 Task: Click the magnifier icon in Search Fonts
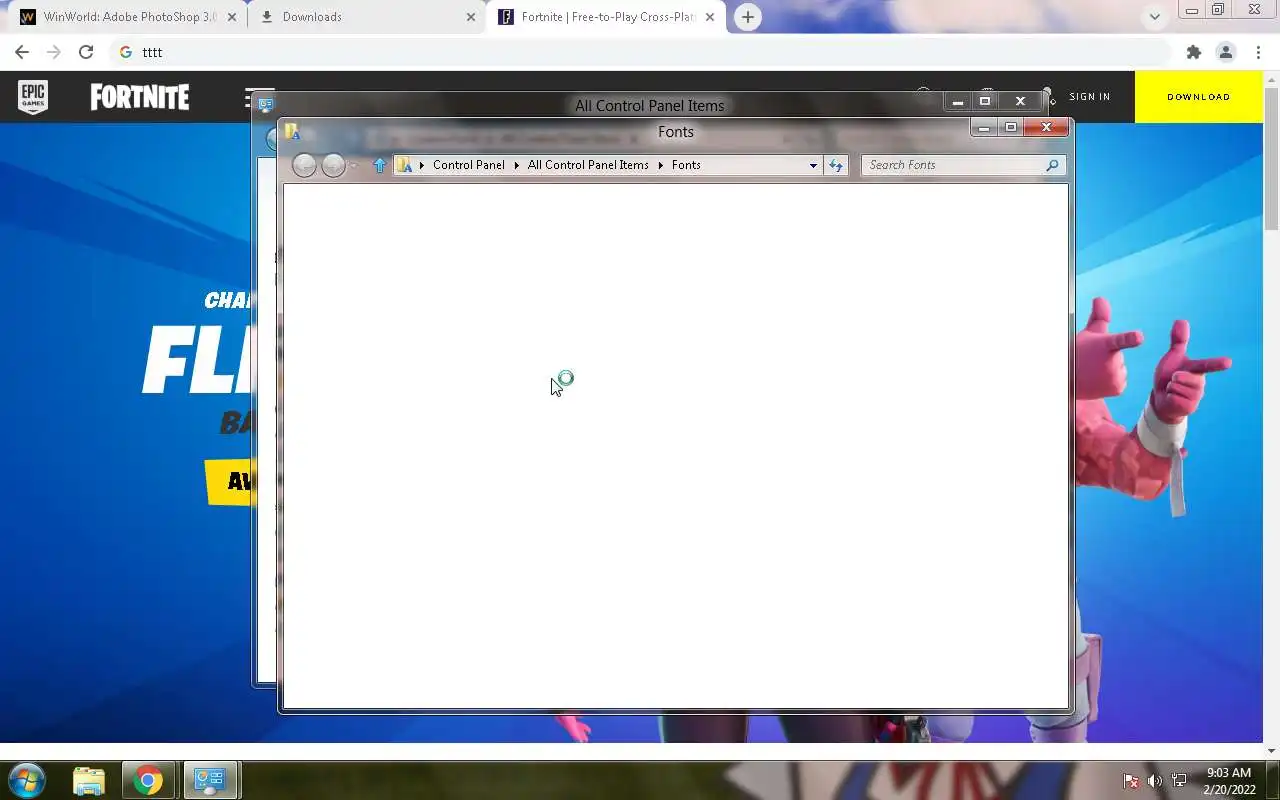point(1052,165)
